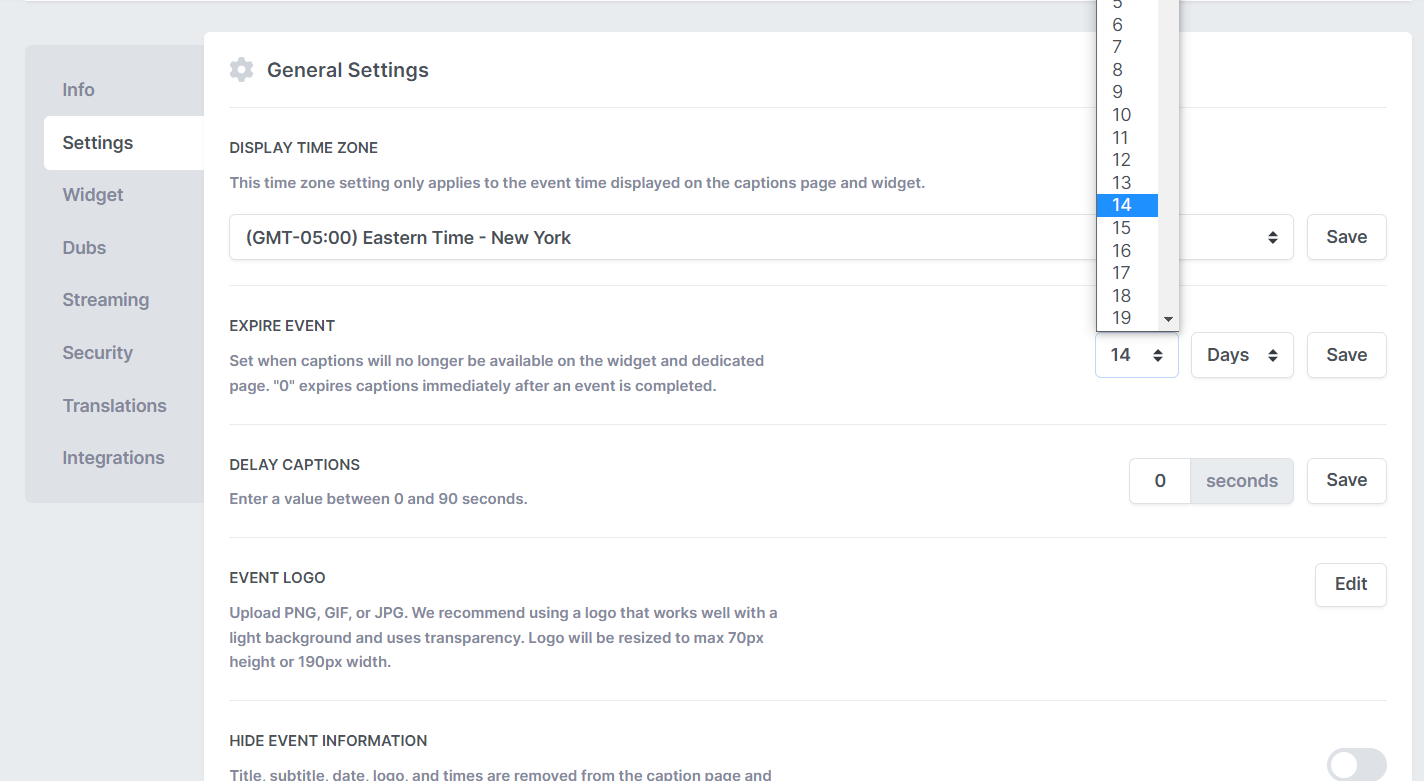Open the Expire Event number dropdown showing 14
The height and width of the screenshot is (781, 1424).
(1136, 355)
